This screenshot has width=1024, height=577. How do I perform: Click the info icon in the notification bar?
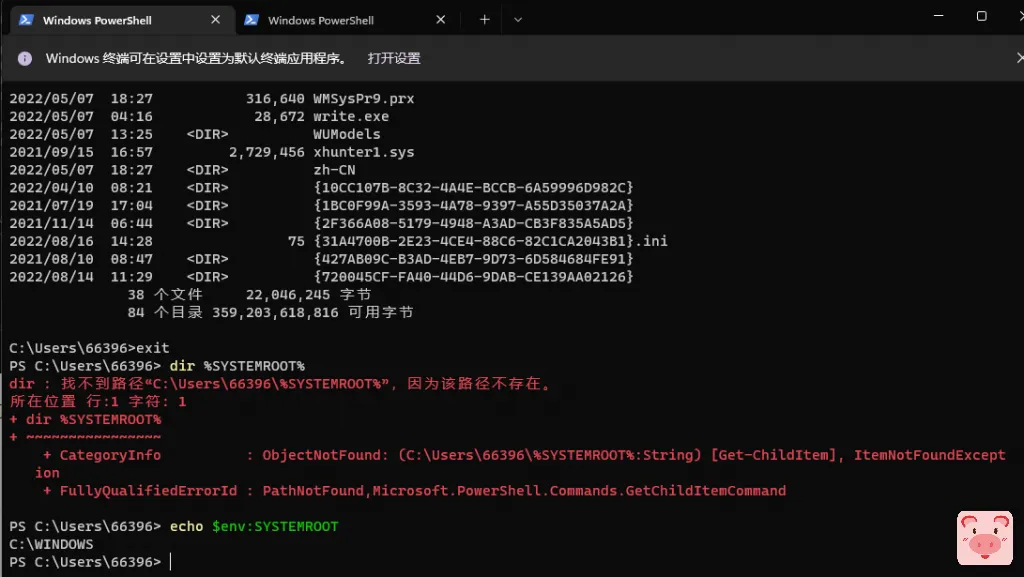(25, 58)
